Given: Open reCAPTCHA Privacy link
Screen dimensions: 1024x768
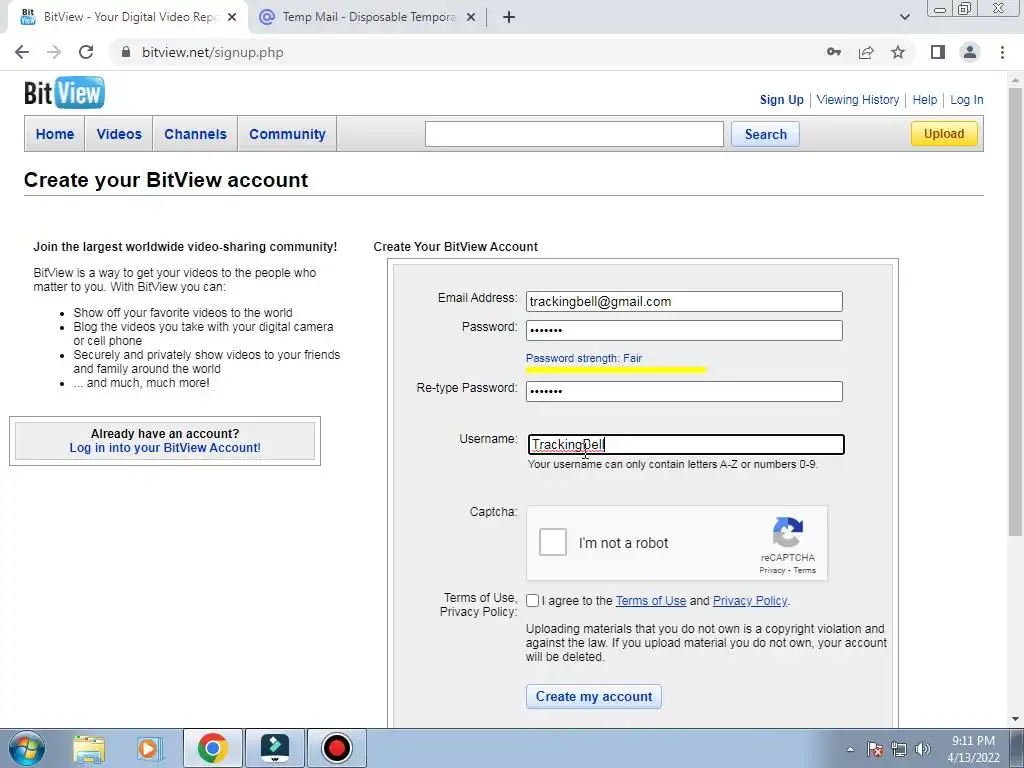Looking at the screenshot, I should (x=772, y=570).
